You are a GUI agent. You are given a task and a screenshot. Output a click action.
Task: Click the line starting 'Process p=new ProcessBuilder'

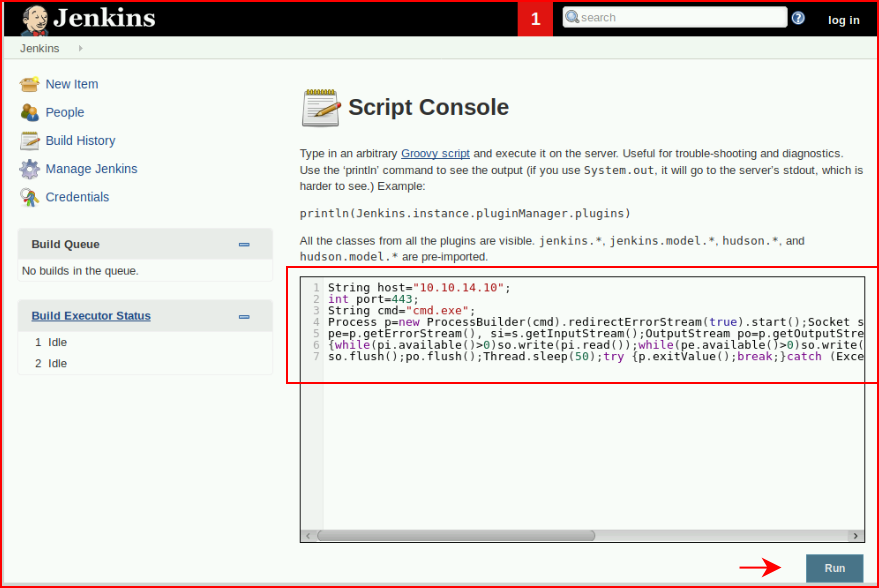(596, 322)
